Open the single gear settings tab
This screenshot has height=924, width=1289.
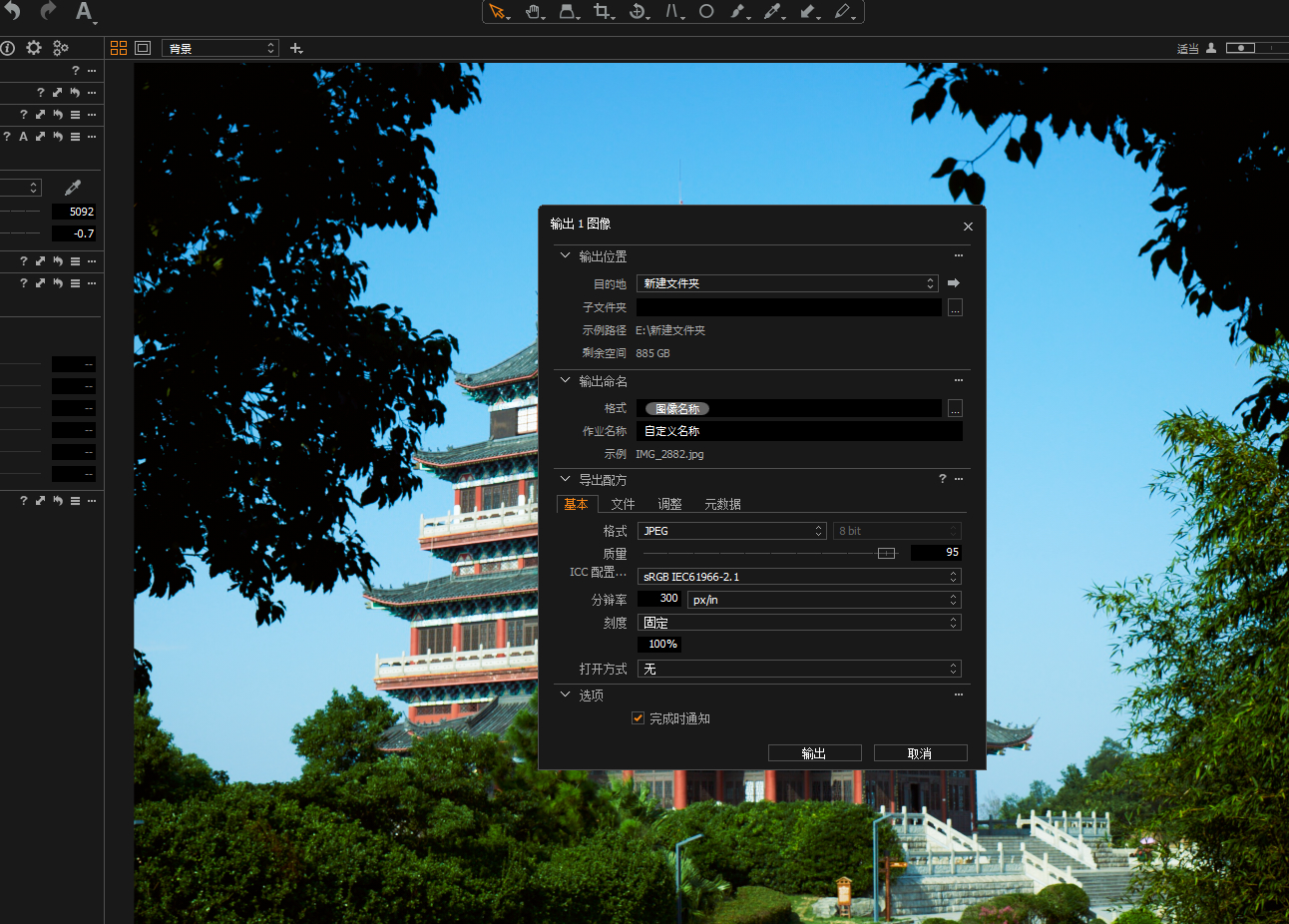34,48
